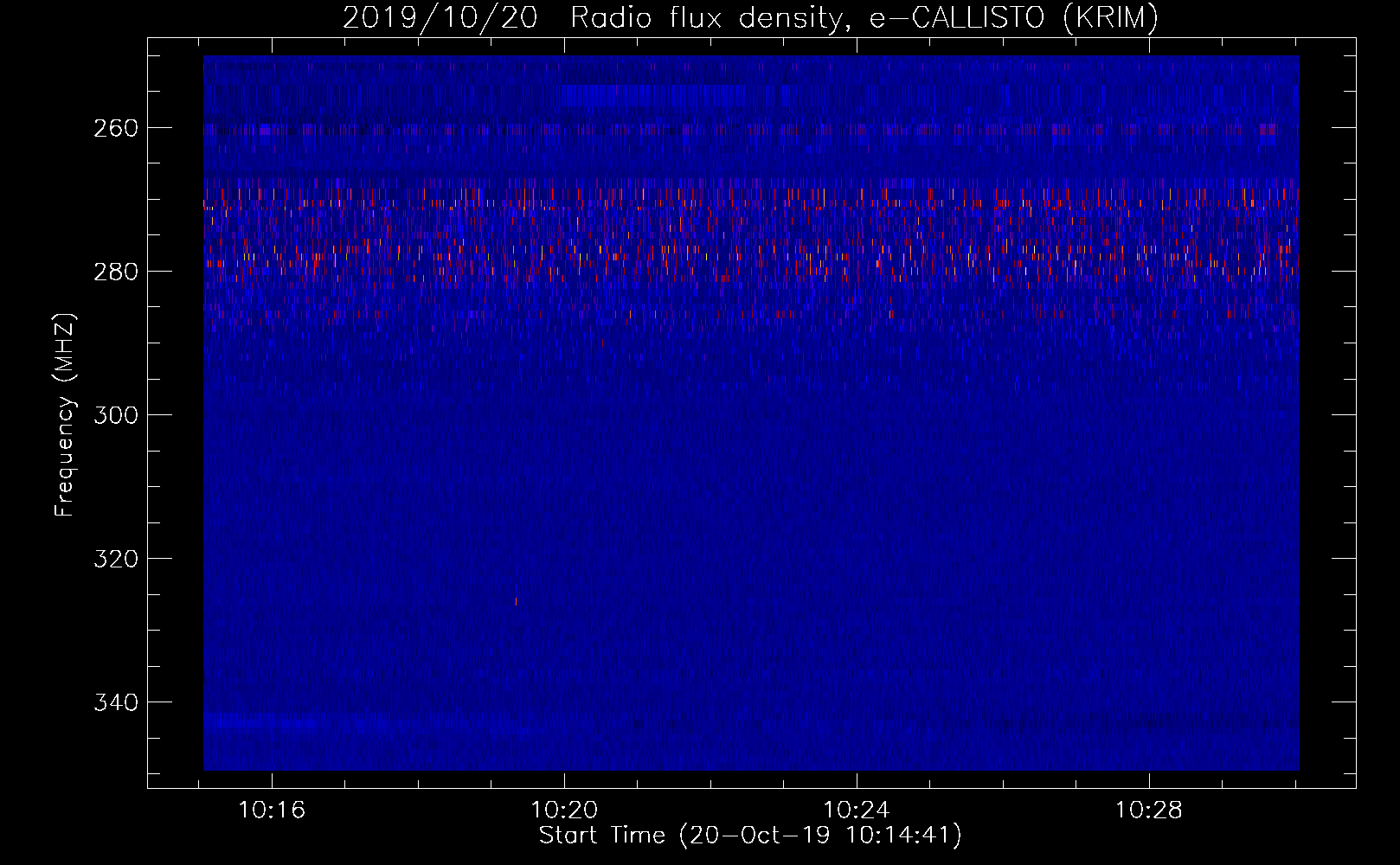Click the isolated red pixel near 325 MHz
This screenshot has height=865, width=1400.
[x=517, y=600]
